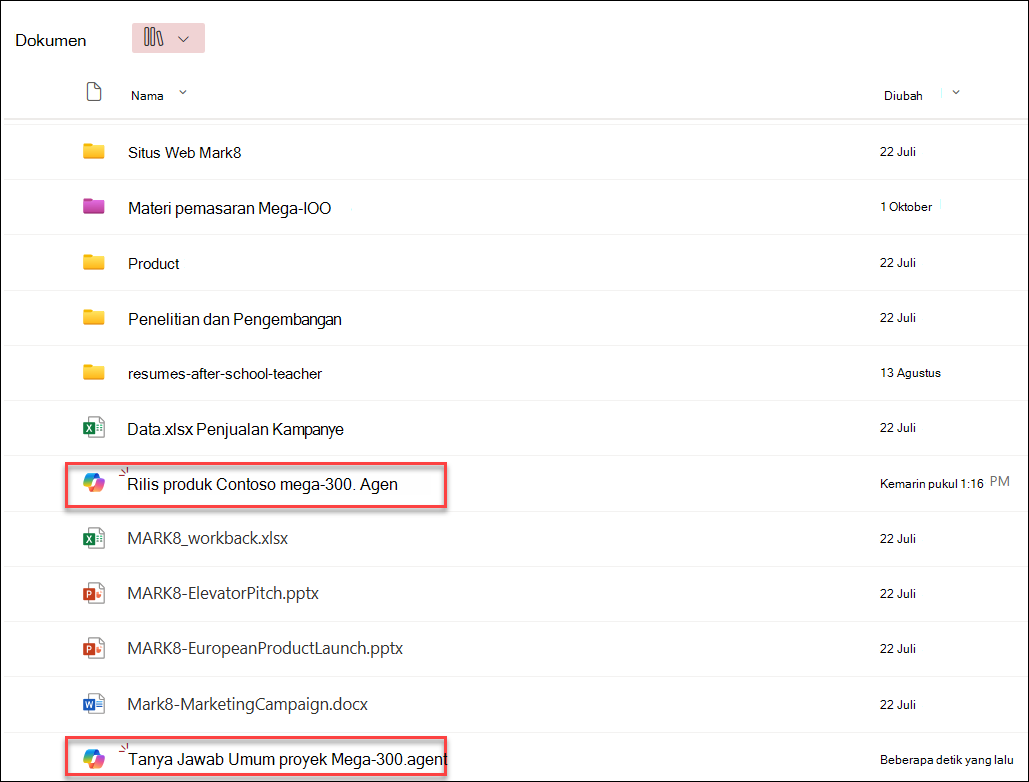Open Data.xlsx Penjualan Kampanye file

click(x=236, y=430)
